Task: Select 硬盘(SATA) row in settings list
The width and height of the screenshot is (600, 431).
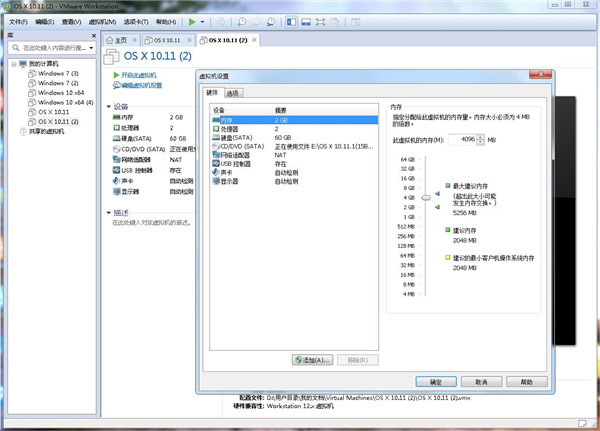Action: tap(294, 137)
